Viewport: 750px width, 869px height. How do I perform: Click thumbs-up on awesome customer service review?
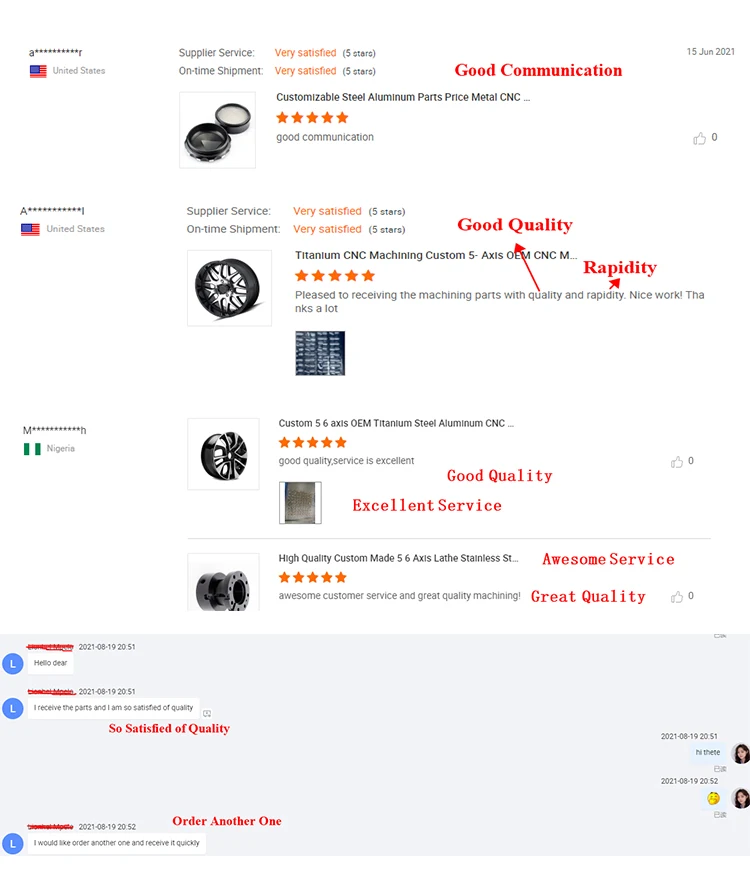click(676, 597)
